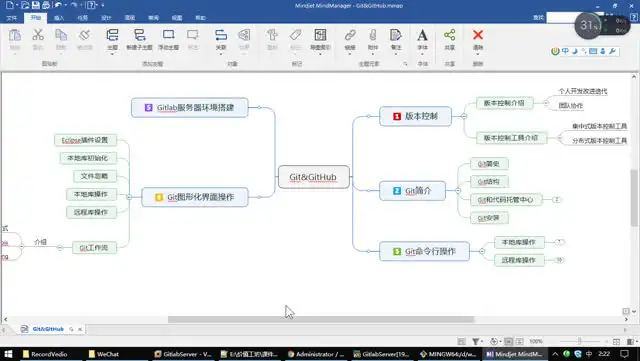Click the zoom slider in the status bar

point(580,341)
